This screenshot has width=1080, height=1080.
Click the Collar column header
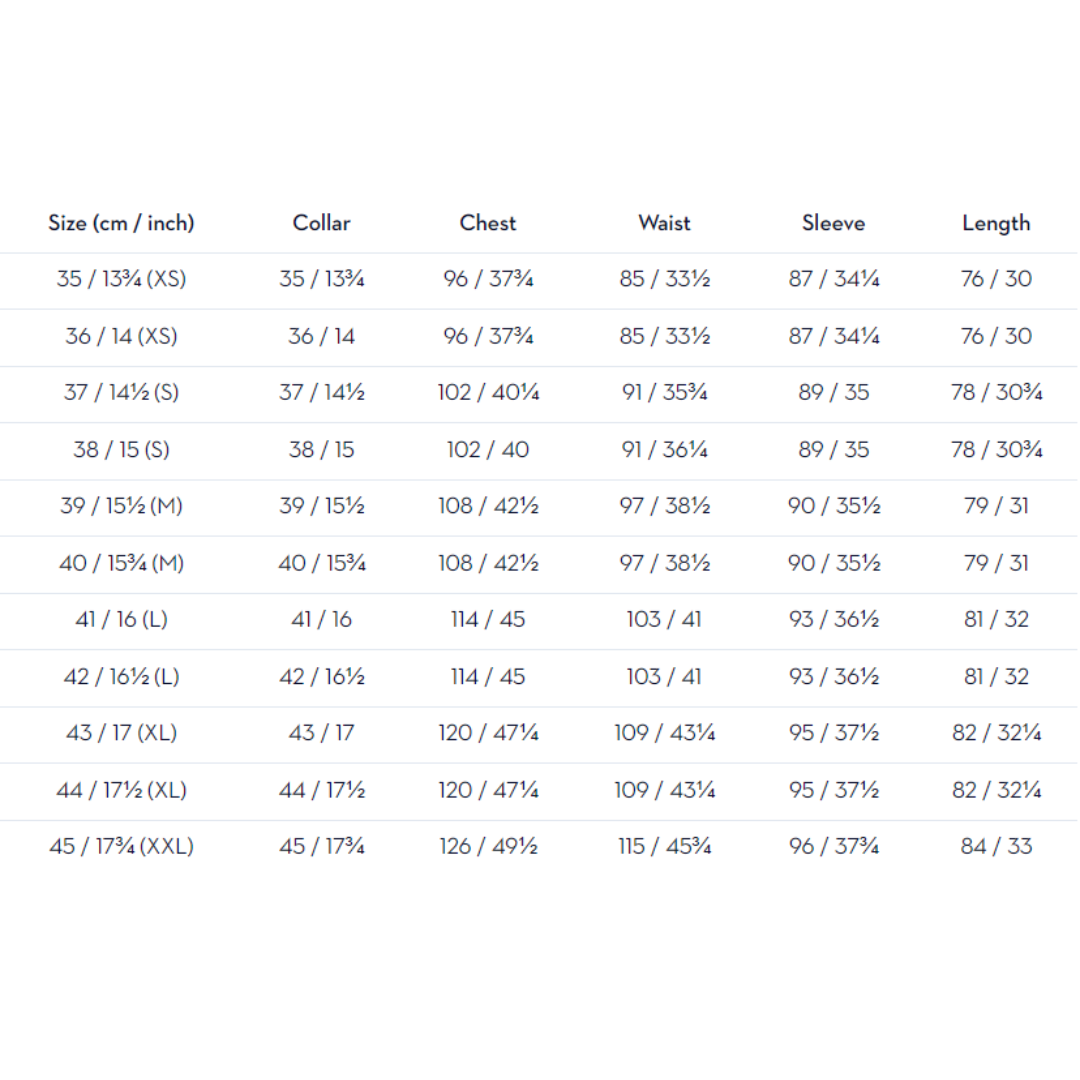pos(322,223)
